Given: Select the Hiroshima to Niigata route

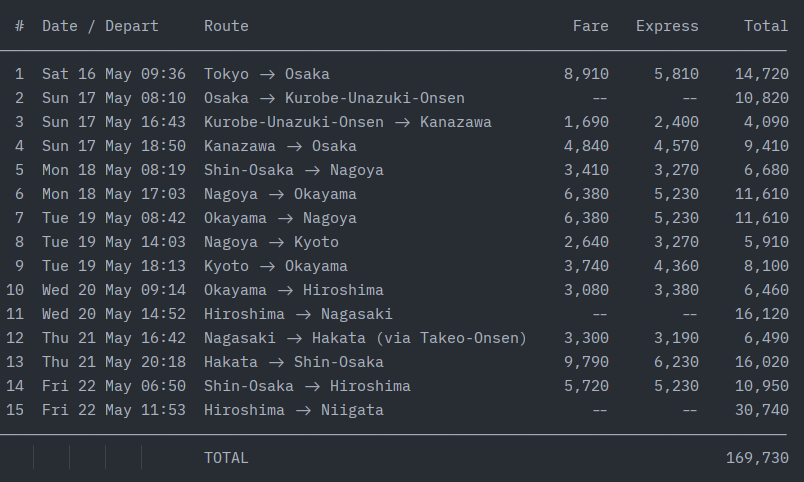Looking at the screenshot, I should pos(294,410).
